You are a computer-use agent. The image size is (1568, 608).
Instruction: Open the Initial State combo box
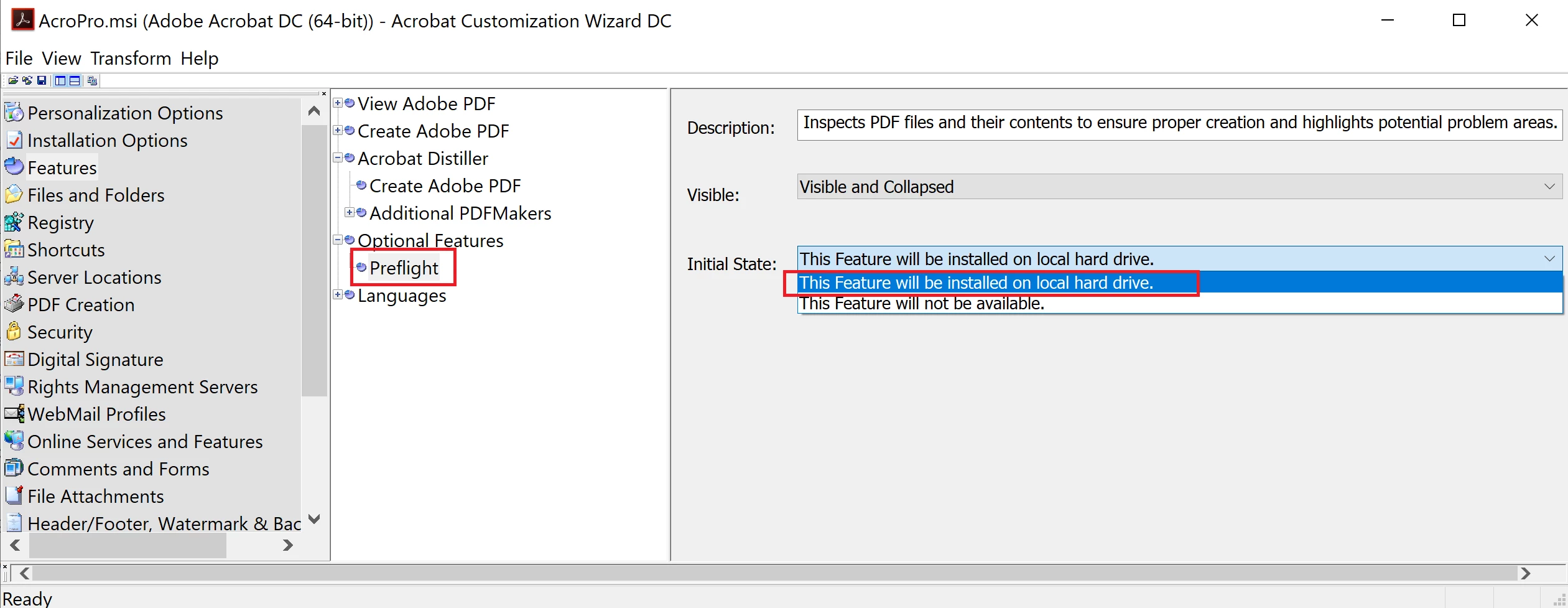pos(1179,258)
